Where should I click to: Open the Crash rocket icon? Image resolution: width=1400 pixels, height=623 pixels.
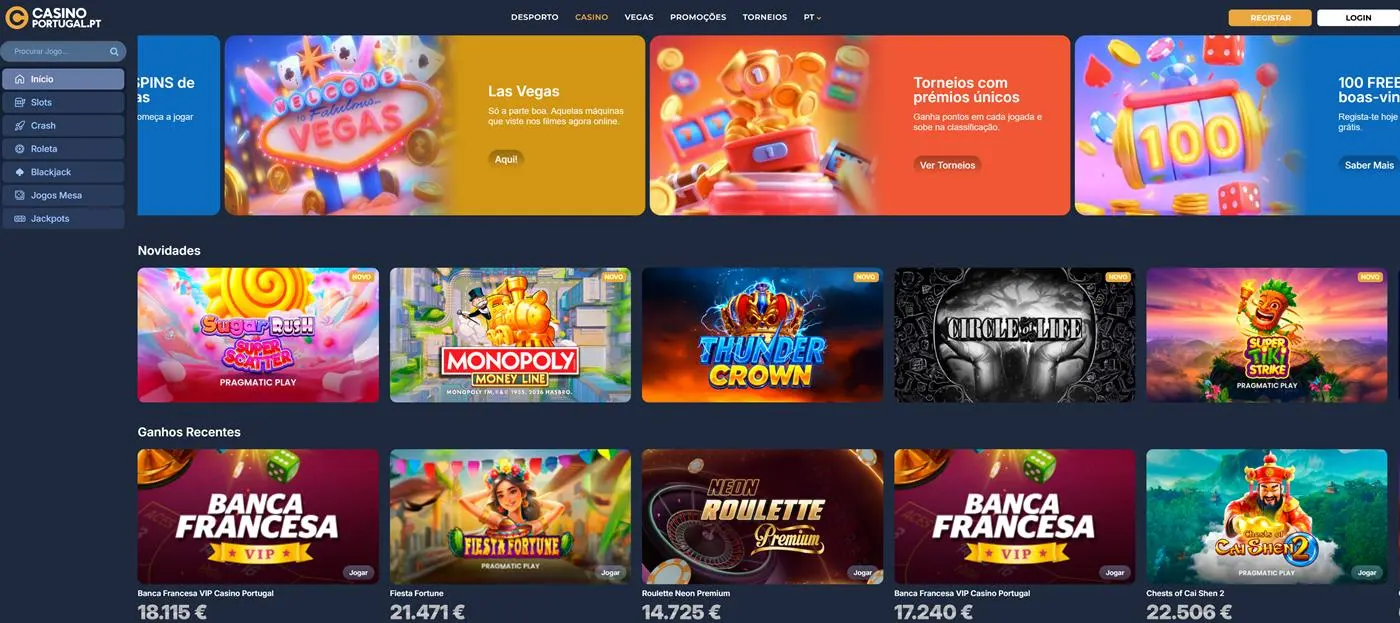(x=20, y=126)
